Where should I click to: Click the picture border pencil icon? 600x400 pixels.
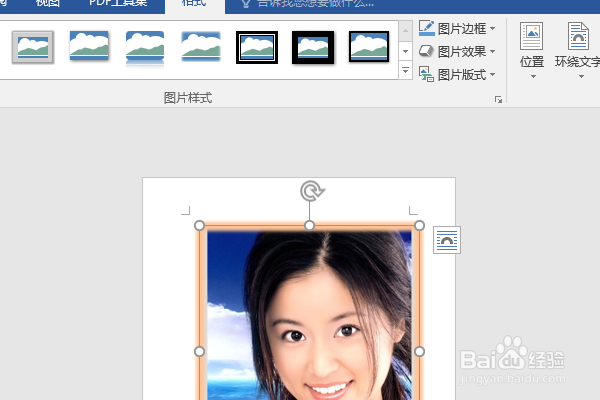point(426,28)
